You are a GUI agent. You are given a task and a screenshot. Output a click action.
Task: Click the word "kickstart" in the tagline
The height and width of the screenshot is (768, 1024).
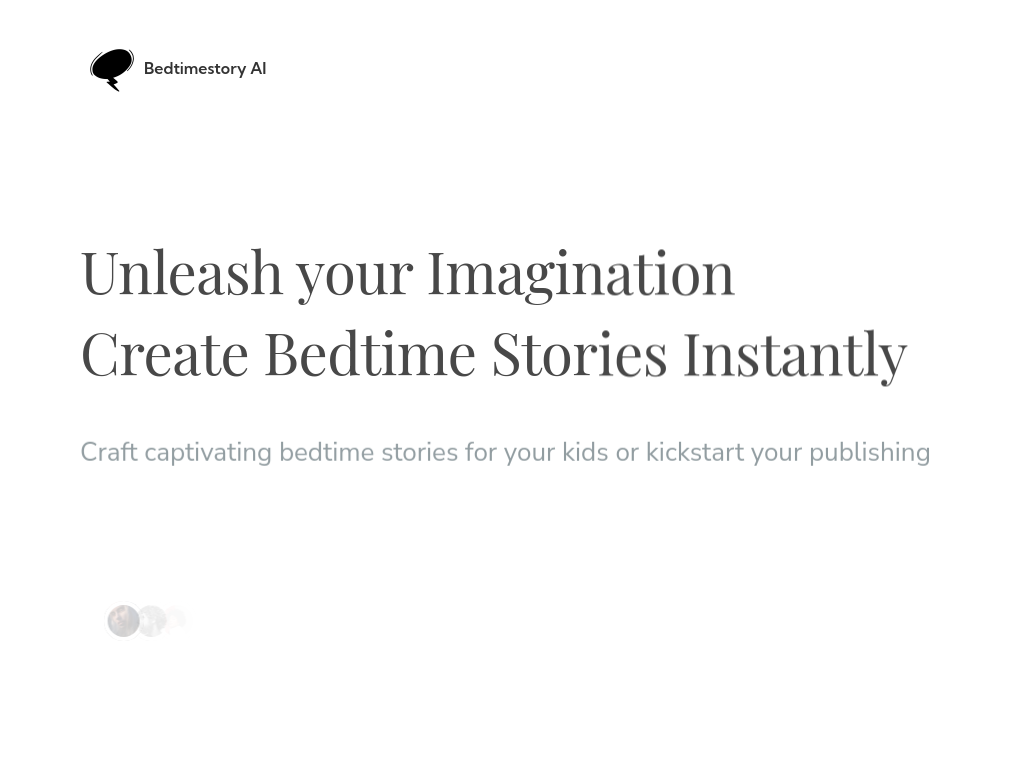(694, 452)
